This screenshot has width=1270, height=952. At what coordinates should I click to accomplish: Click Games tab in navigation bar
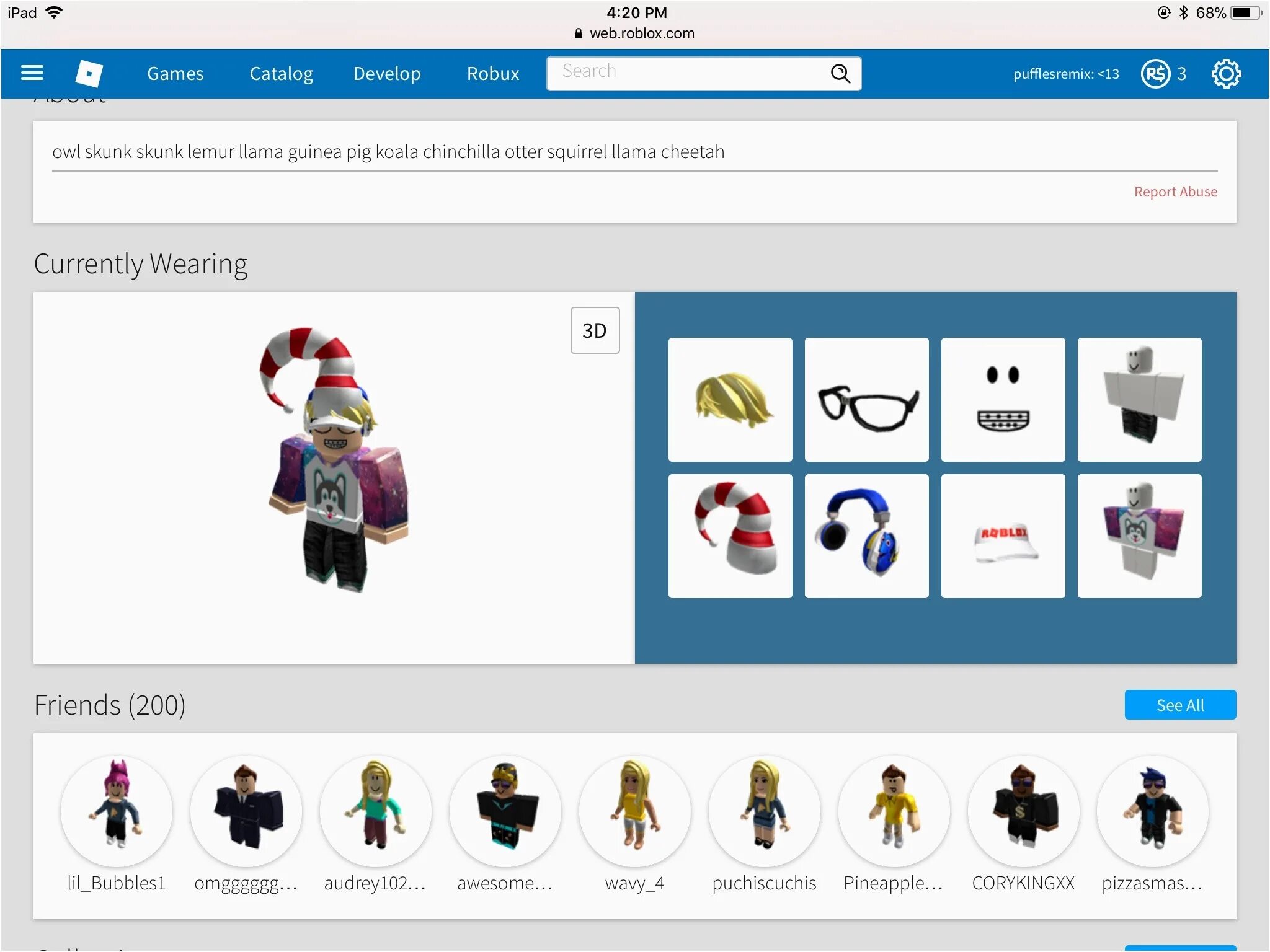[x=174, y=72]
